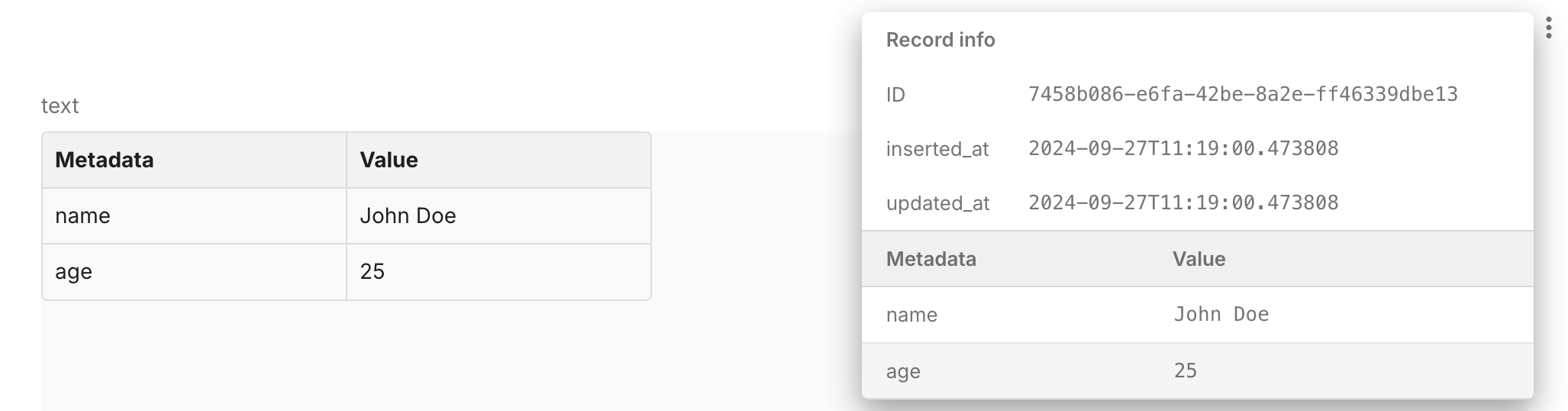Click Value header in Record info panel
This screenshot has height=411, width=1568.
point(1199,259)
